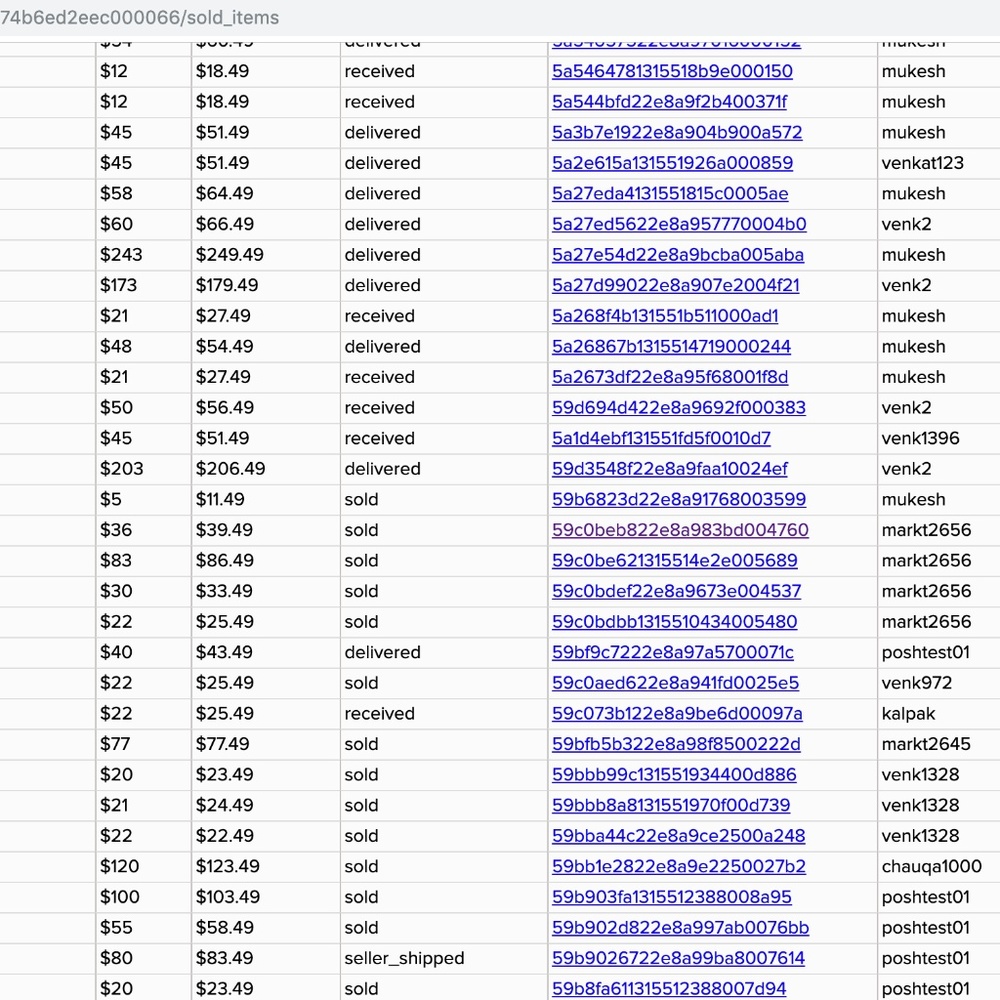Image resolution: width=1000 pixels, height=1000 pixels.
Task: Open order link 59c073b122e8a9be6d00097a
Action: [x=677, y=714]
